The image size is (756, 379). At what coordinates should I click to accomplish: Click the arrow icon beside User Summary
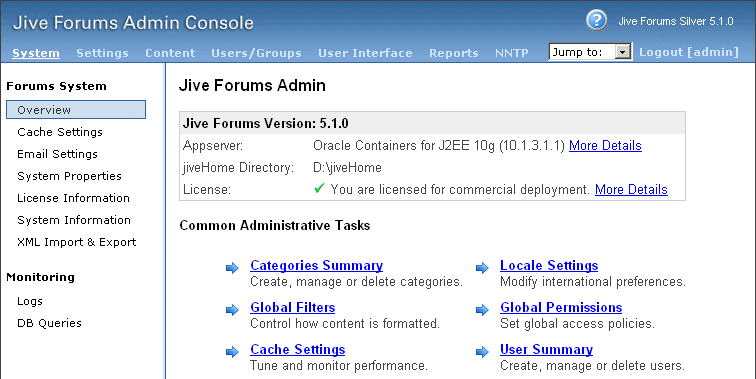482,352
